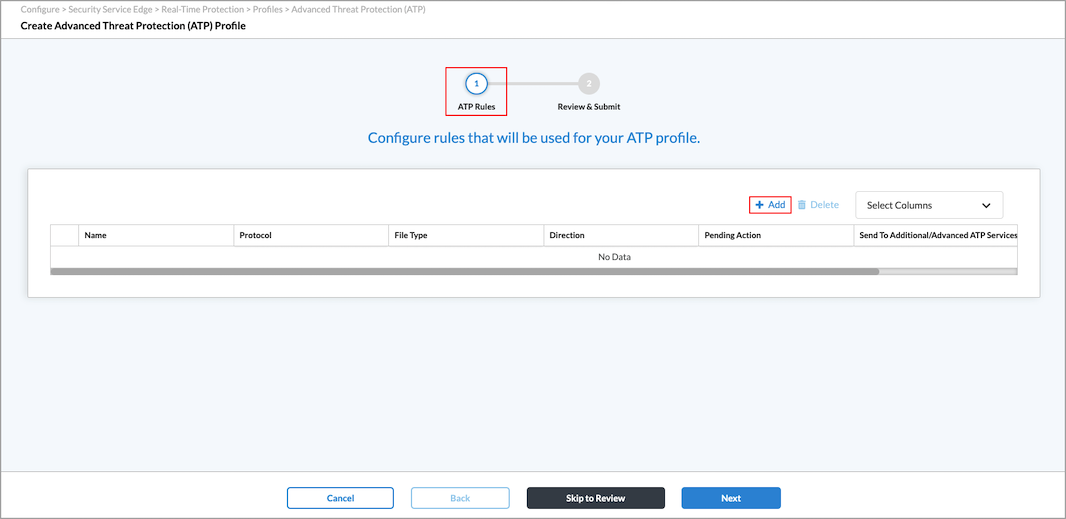Open the Real-Time Protection breadcrumb
This screenshot has width=1066, height=519.
[202, 9]
